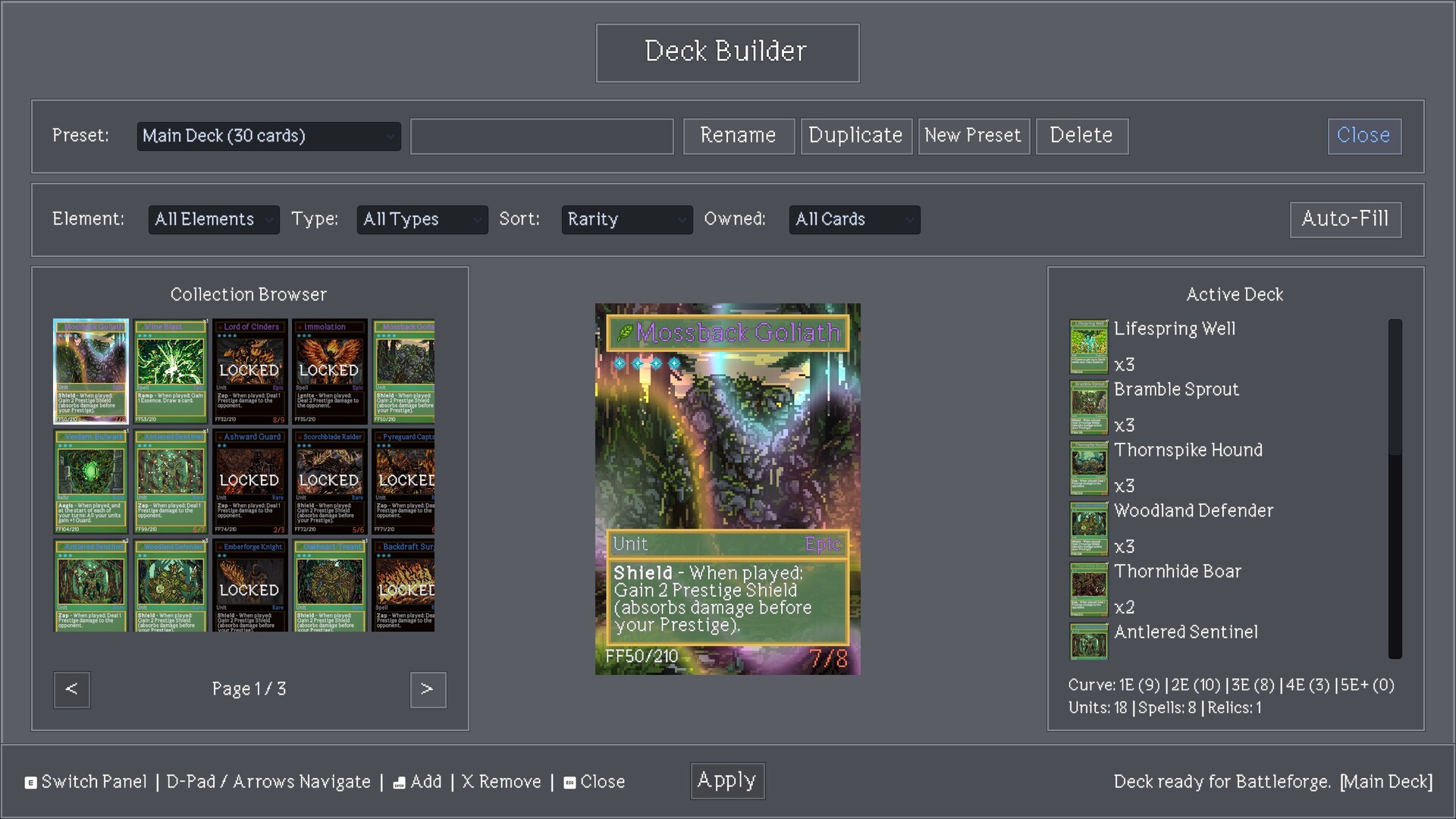
Task: Go to next collection page
Action: tap(428, 690)
